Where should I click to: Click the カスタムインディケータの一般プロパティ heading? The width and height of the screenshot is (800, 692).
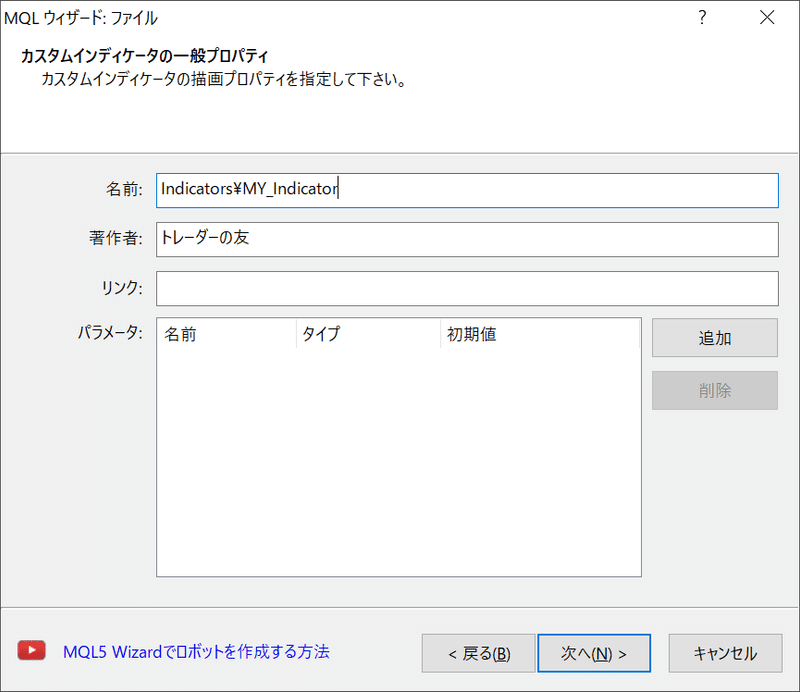click(x=144, y=56)
